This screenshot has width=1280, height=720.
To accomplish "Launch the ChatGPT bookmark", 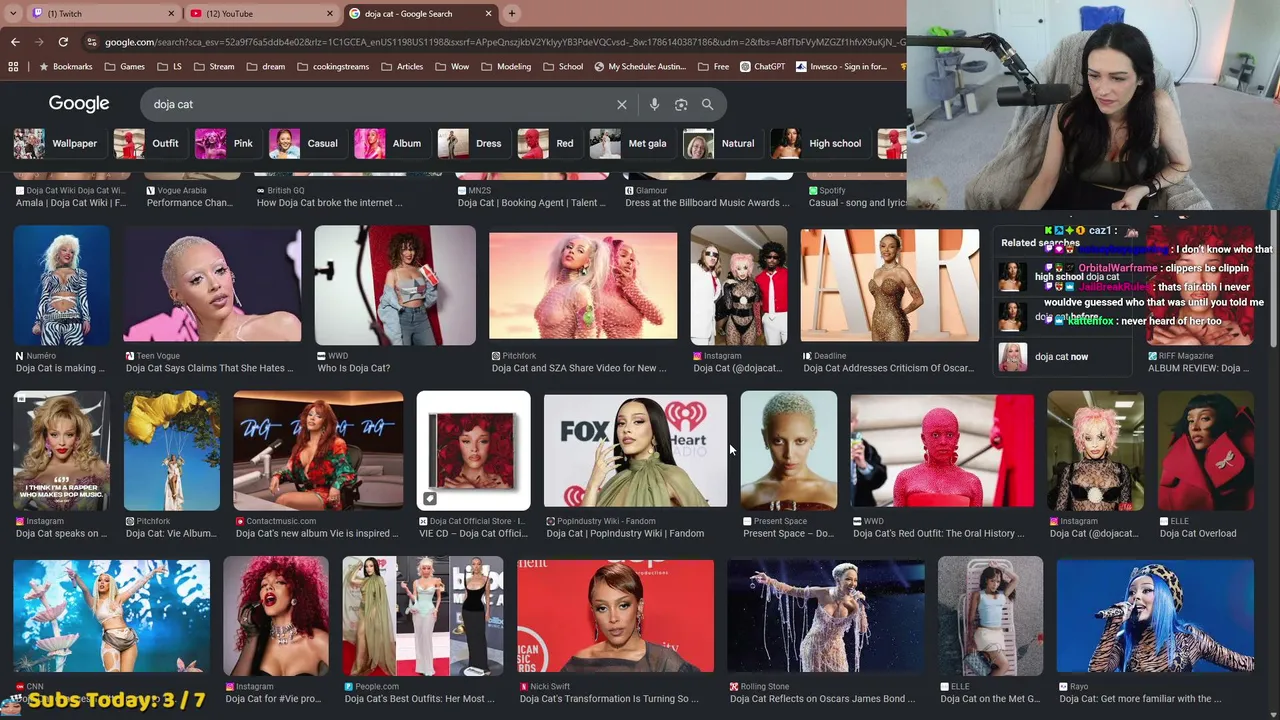I will pos(763,67).
